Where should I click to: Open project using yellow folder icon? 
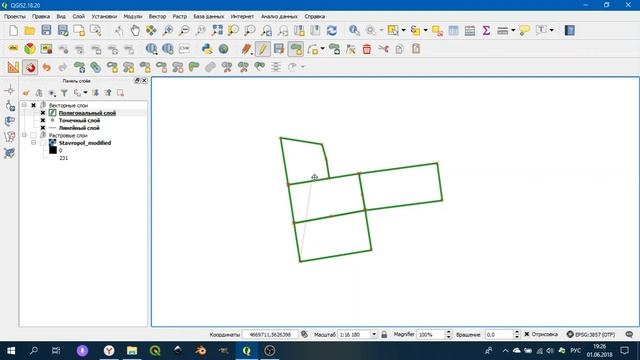tap(29, 30)
